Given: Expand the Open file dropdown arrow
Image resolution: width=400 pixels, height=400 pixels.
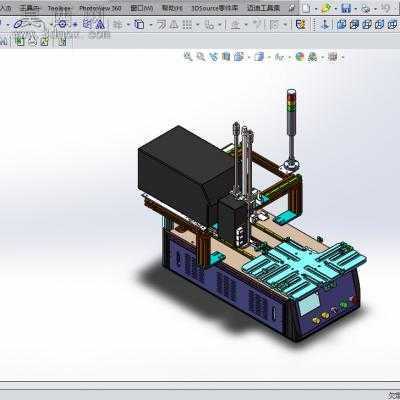Looking at the screenshot, I should pos(336,9).
